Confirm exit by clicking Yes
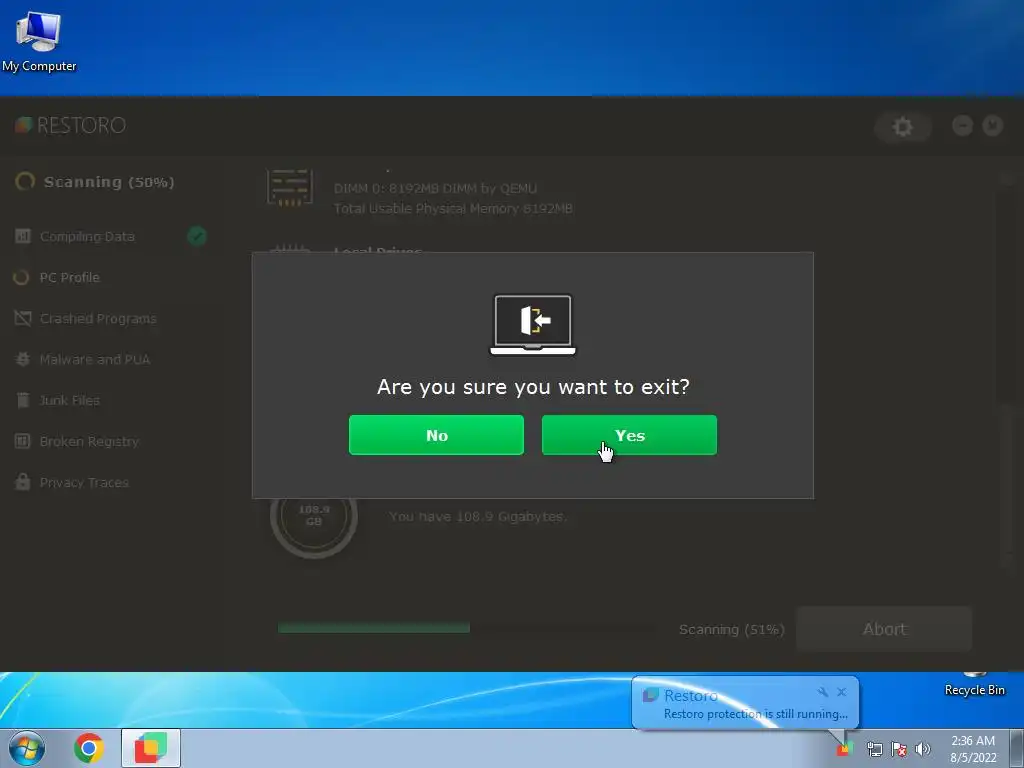Image resolution: width=1024 pixels, height=768 pixels. click(629, 435)
